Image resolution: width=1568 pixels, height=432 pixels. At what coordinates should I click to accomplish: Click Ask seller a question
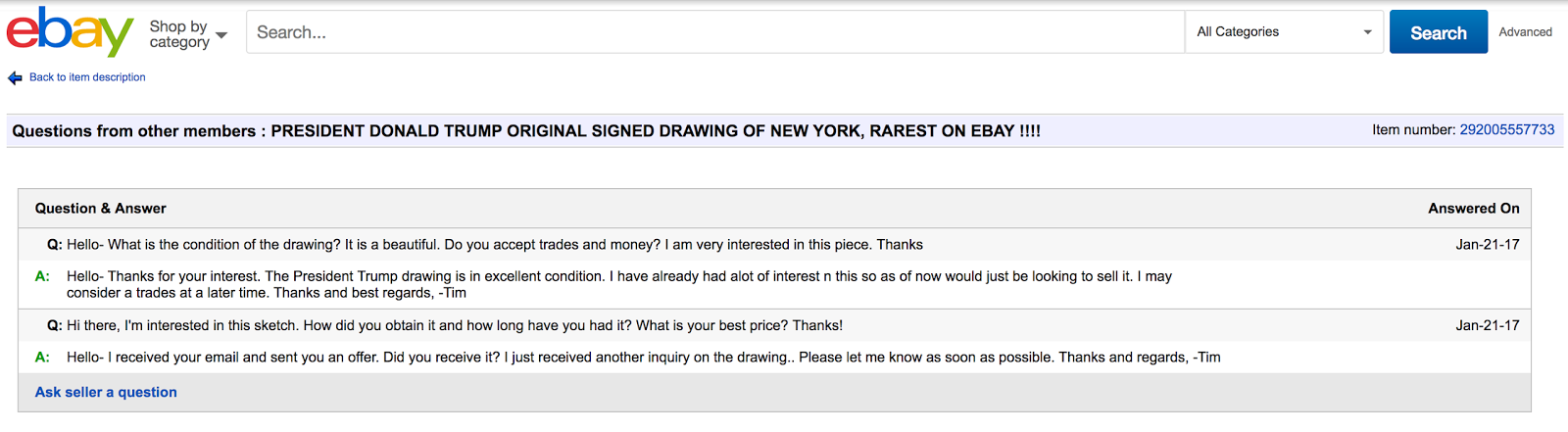(x=106, y=392)
